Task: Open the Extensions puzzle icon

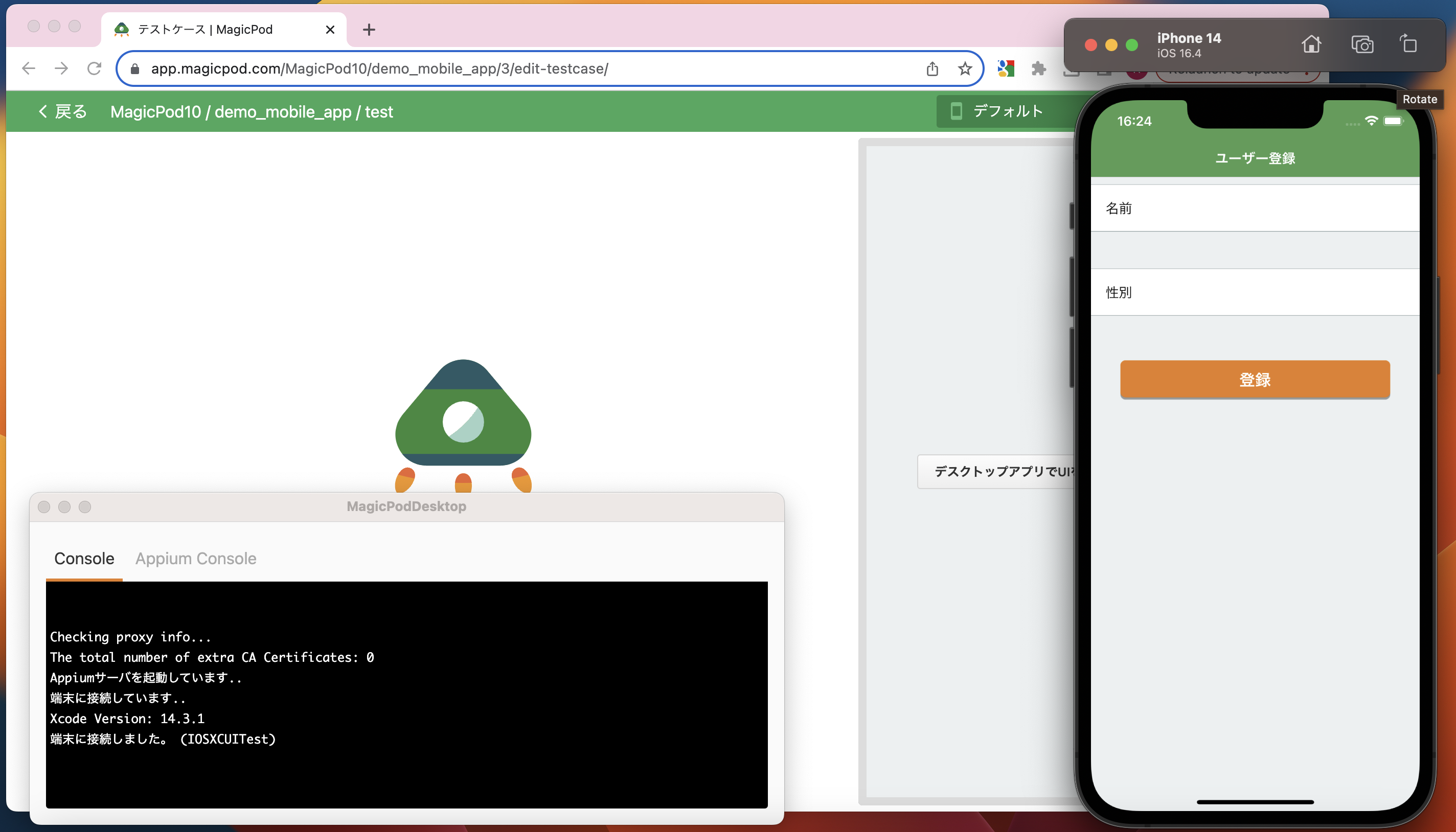Action: (x=1039, y=68)
